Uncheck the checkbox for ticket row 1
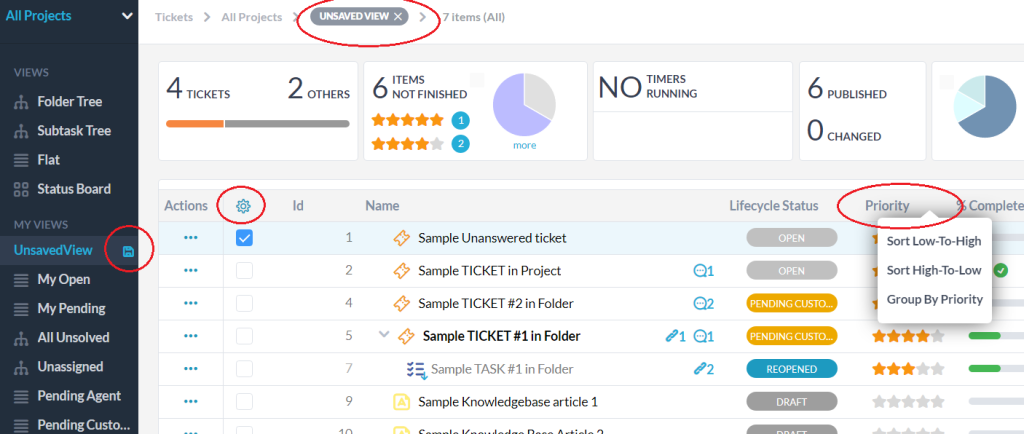The image size is (1024, 434). coord(245,238)
